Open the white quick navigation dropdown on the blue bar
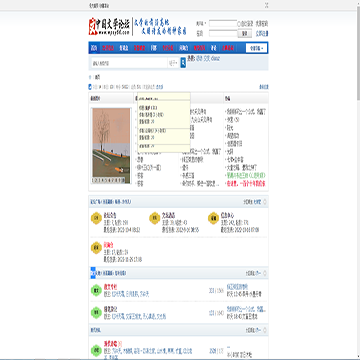360x360 pixels. 256,48
